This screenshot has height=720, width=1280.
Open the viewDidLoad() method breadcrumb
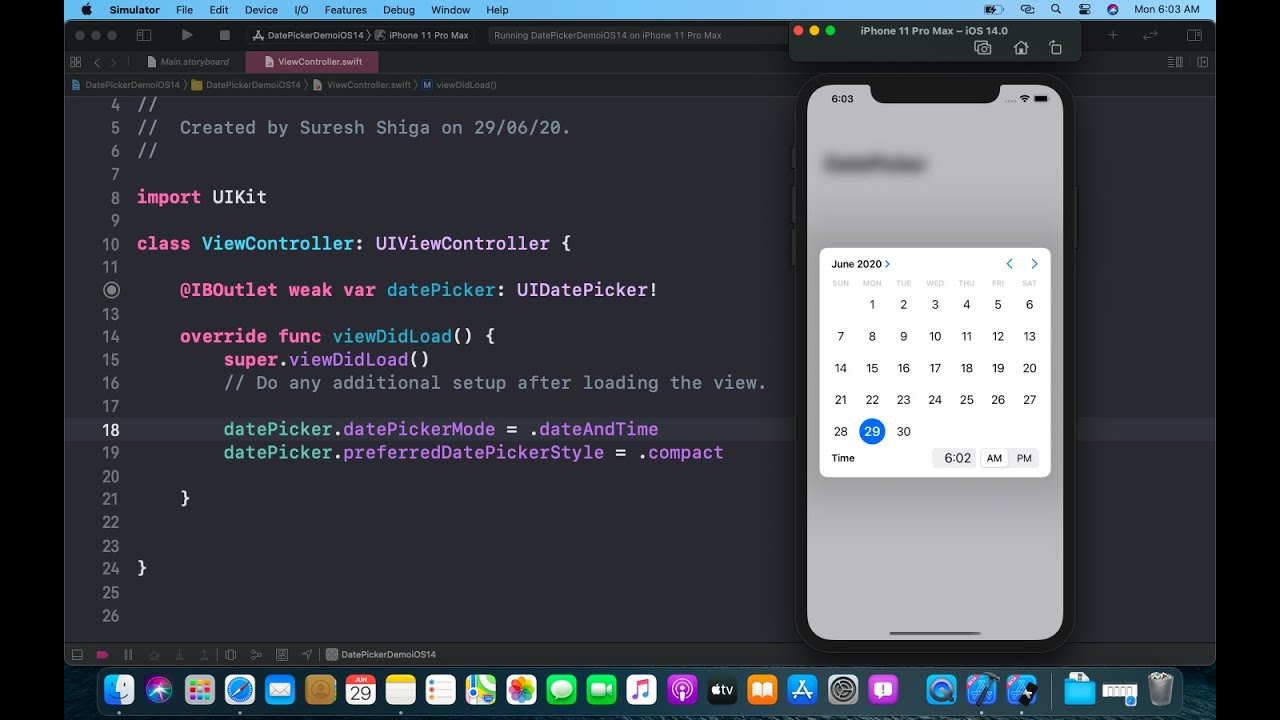pos(459,85)
